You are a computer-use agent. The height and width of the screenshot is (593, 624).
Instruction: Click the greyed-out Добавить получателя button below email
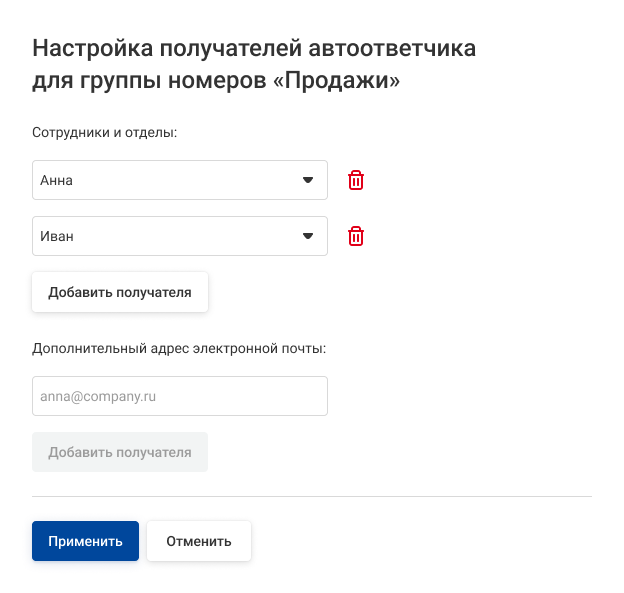[x=120, y=452]
